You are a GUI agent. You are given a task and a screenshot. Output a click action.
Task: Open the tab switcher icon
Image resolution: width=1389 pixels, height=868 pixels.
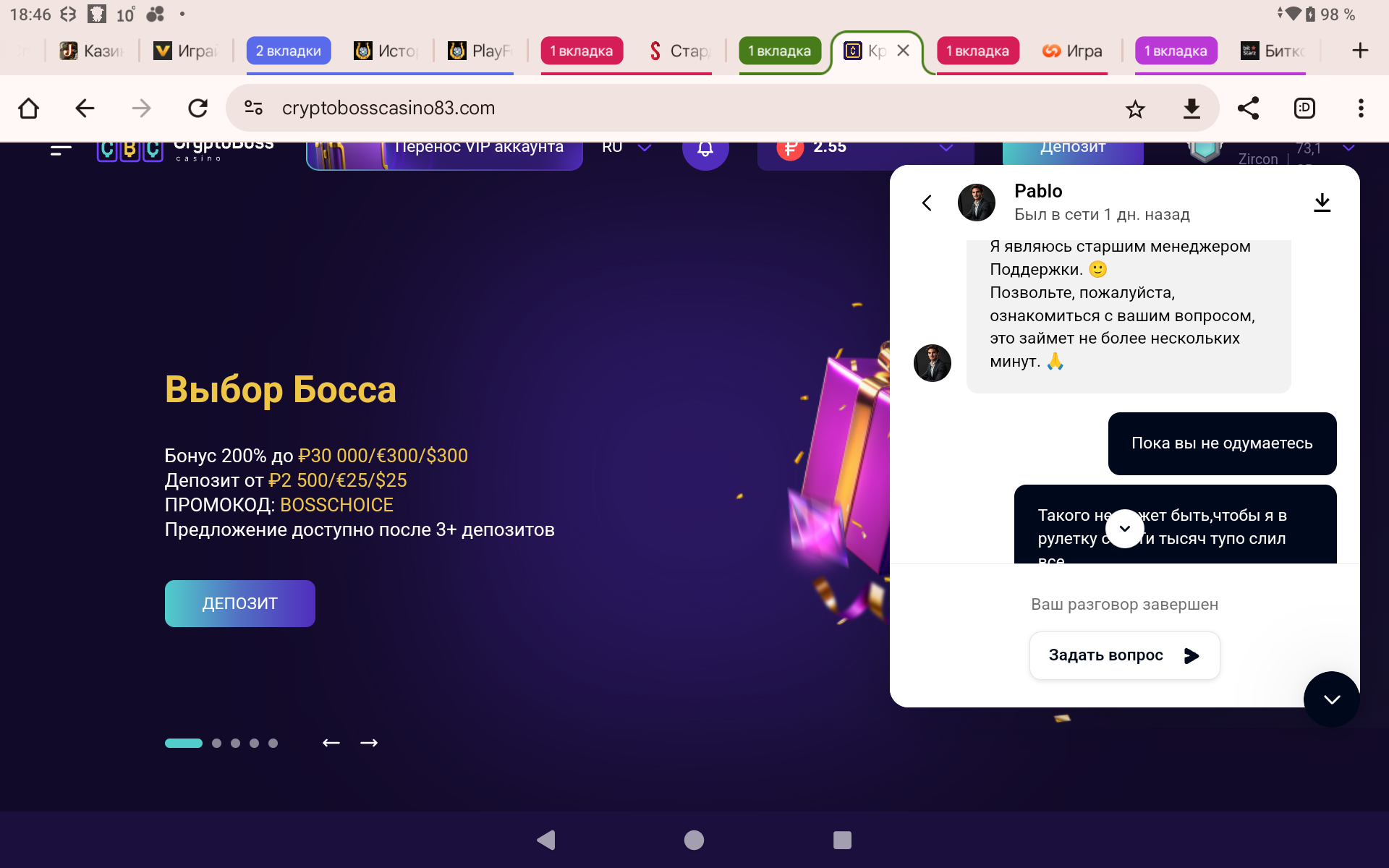1304,109
